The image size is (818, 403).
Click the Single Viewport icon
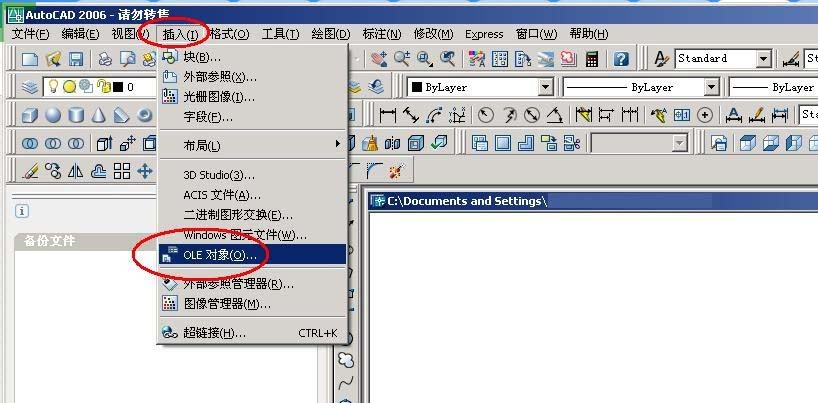coord(503,143)
